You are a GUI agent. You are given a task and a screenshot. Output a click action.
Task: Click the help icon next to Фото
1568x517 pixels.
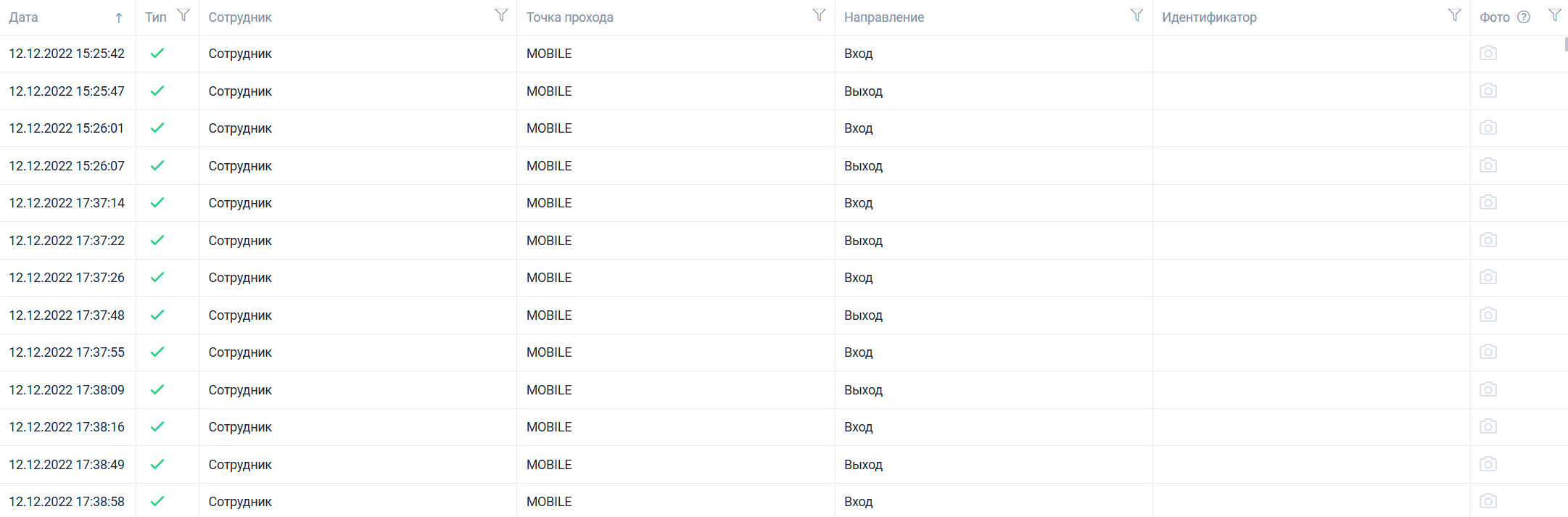point(1524,17)
